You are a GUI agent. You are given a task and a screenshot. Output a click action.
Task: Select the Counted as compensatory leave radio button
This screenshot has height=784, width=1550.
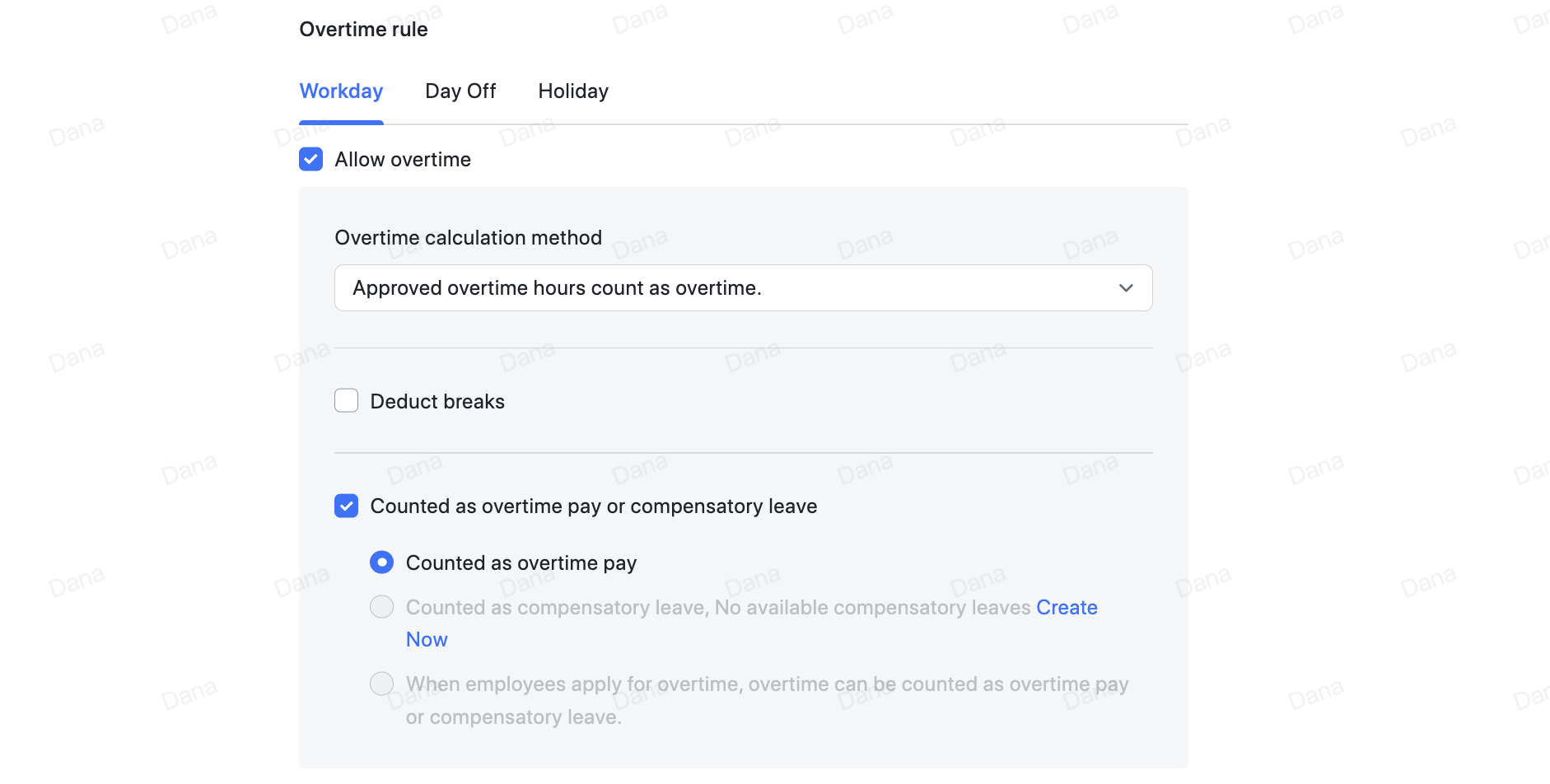(x=382, y=607)
